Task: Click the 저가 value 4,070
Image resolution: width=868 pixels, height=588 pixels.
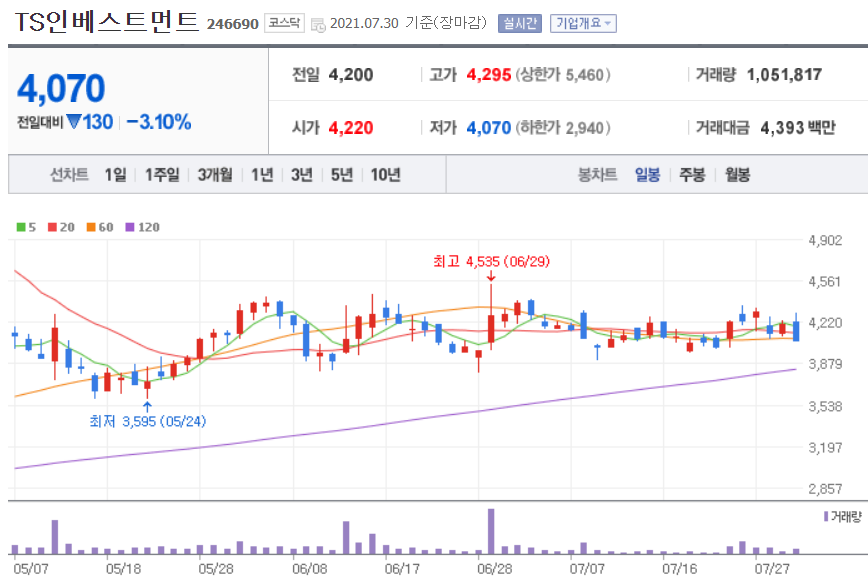Action: (x=489, y=128)
